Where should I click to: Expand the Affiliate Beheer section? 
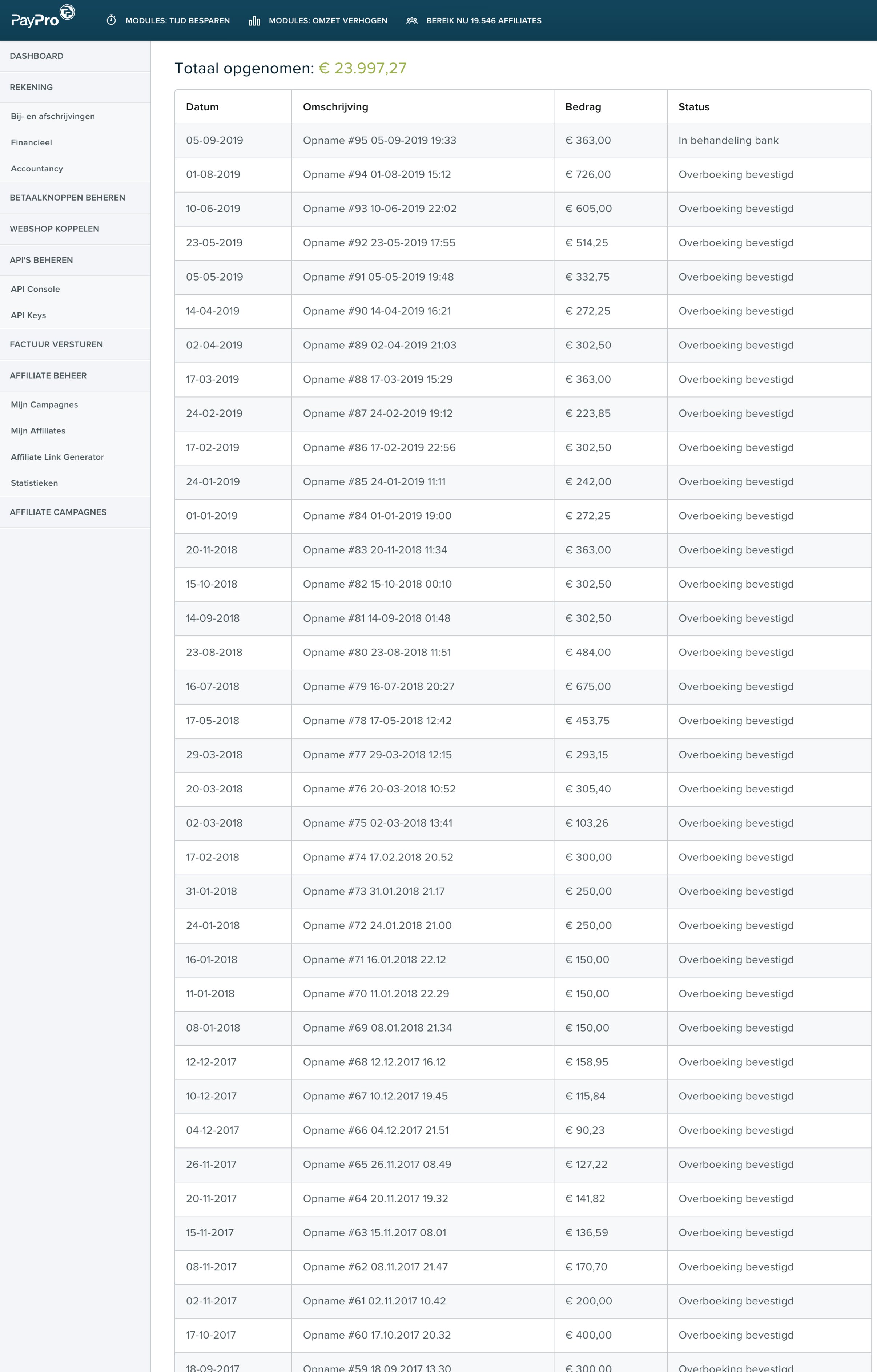(75, 376)
